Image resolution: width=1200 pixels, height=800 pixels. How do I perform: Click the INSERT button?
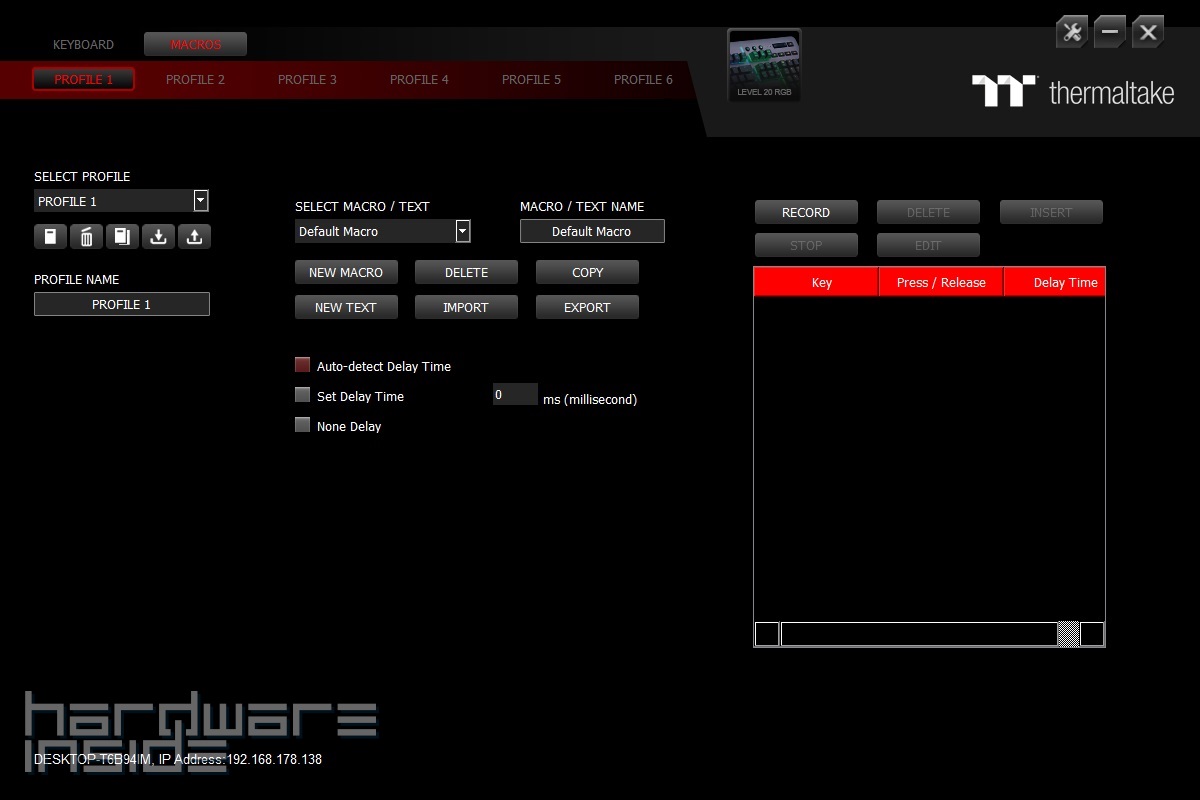point(1051,212)
